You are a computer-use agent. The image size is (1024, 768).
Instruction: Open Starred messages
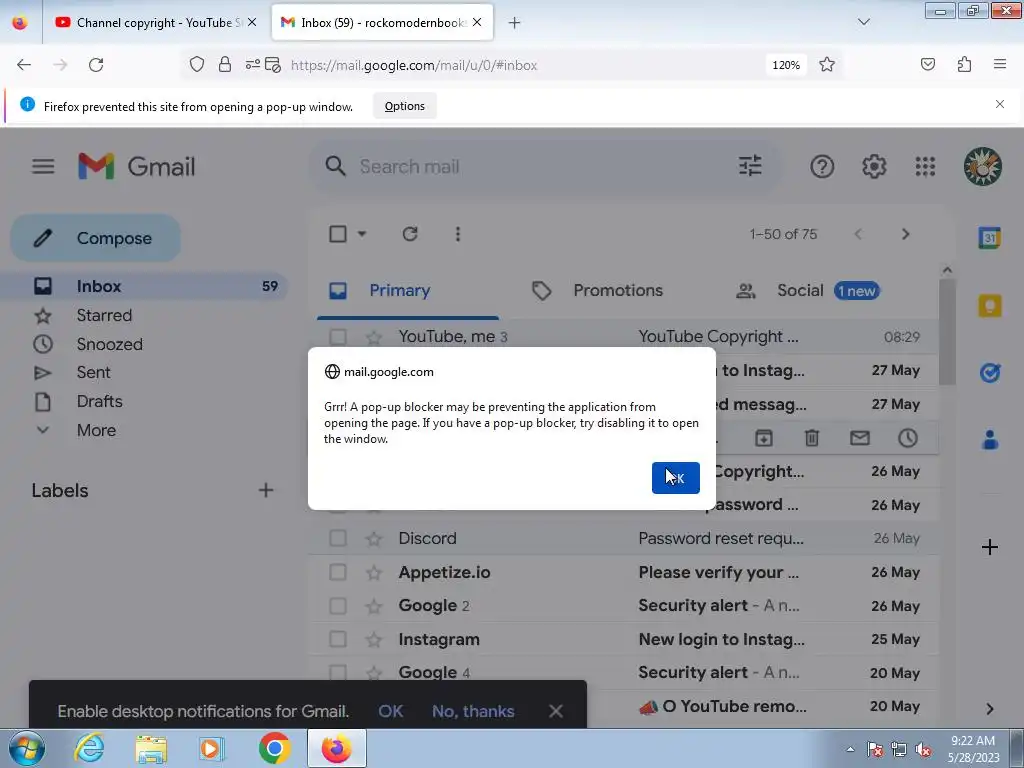click(x=104, y=315)
